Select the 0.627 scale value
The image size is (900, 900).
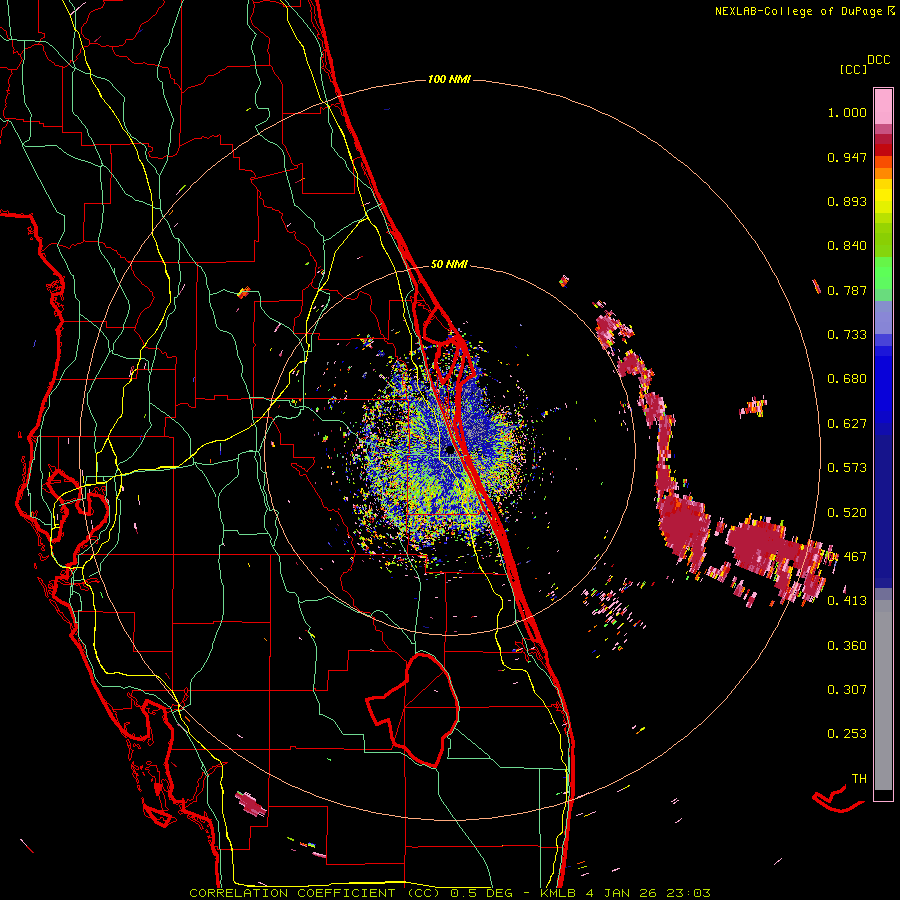847,424
